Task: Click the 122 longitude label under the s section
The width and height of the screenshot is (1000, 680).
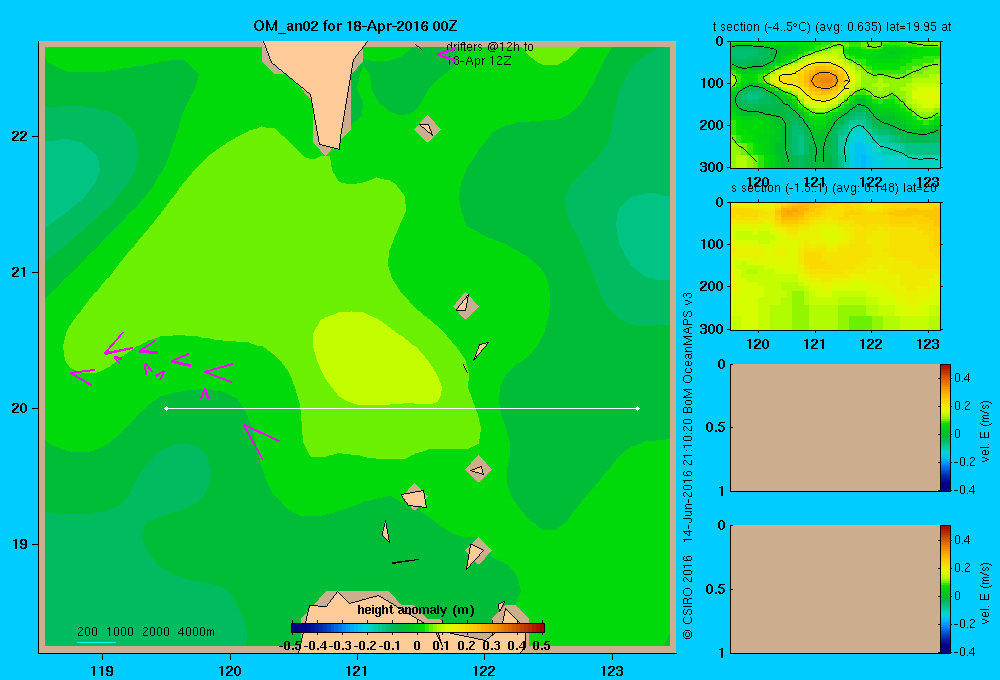Action: point(871,344)
